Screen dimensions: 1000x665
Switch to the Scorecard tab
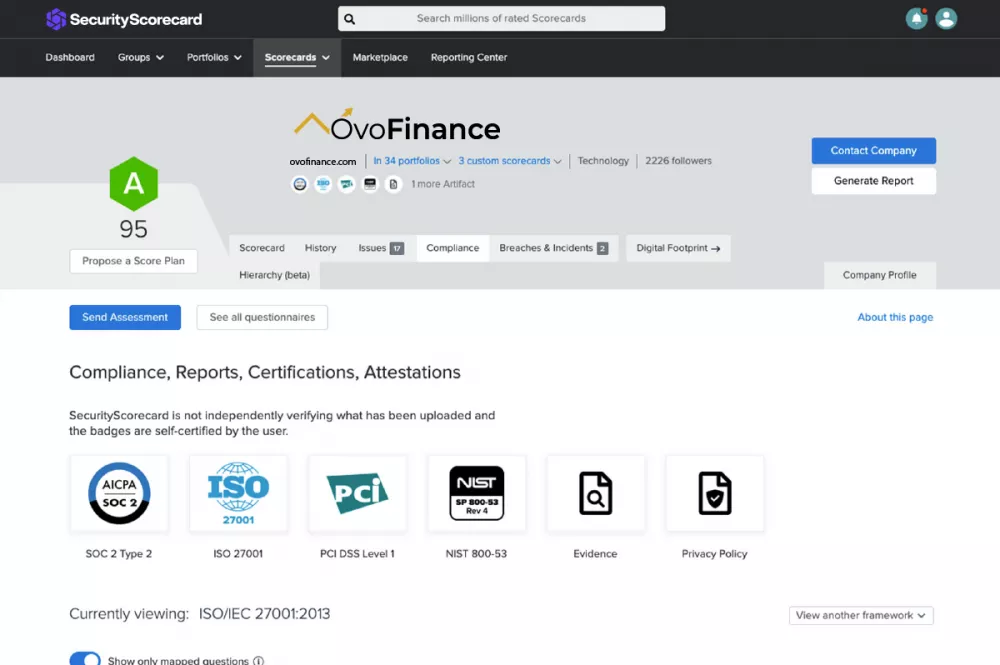(x=262, y=248)
